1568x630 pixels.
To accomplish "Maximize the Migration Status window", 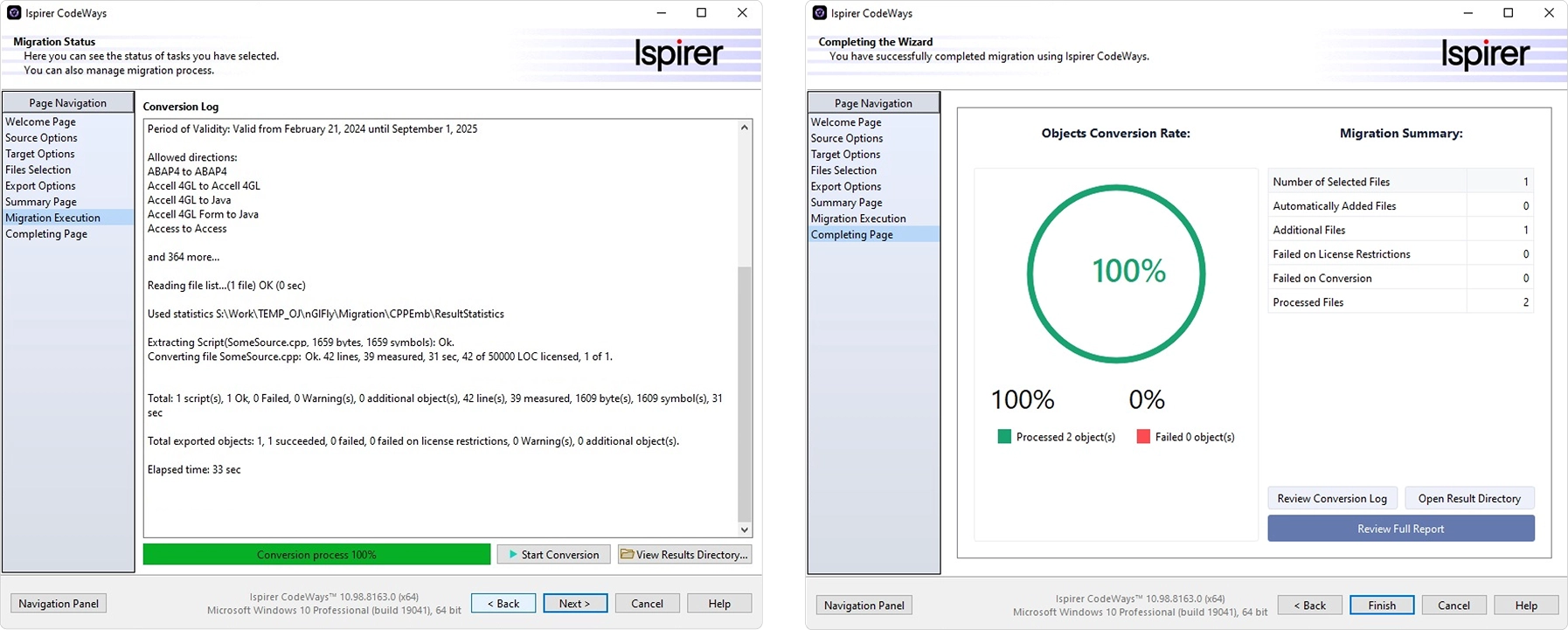I will click(x=701, y=13).
